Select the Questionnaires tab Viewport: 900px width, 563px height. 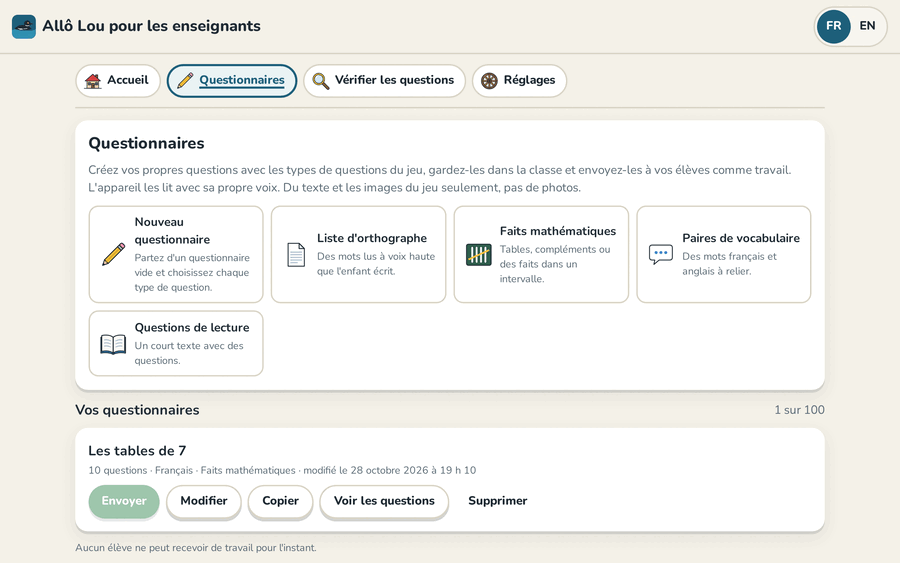click(232, 80)
